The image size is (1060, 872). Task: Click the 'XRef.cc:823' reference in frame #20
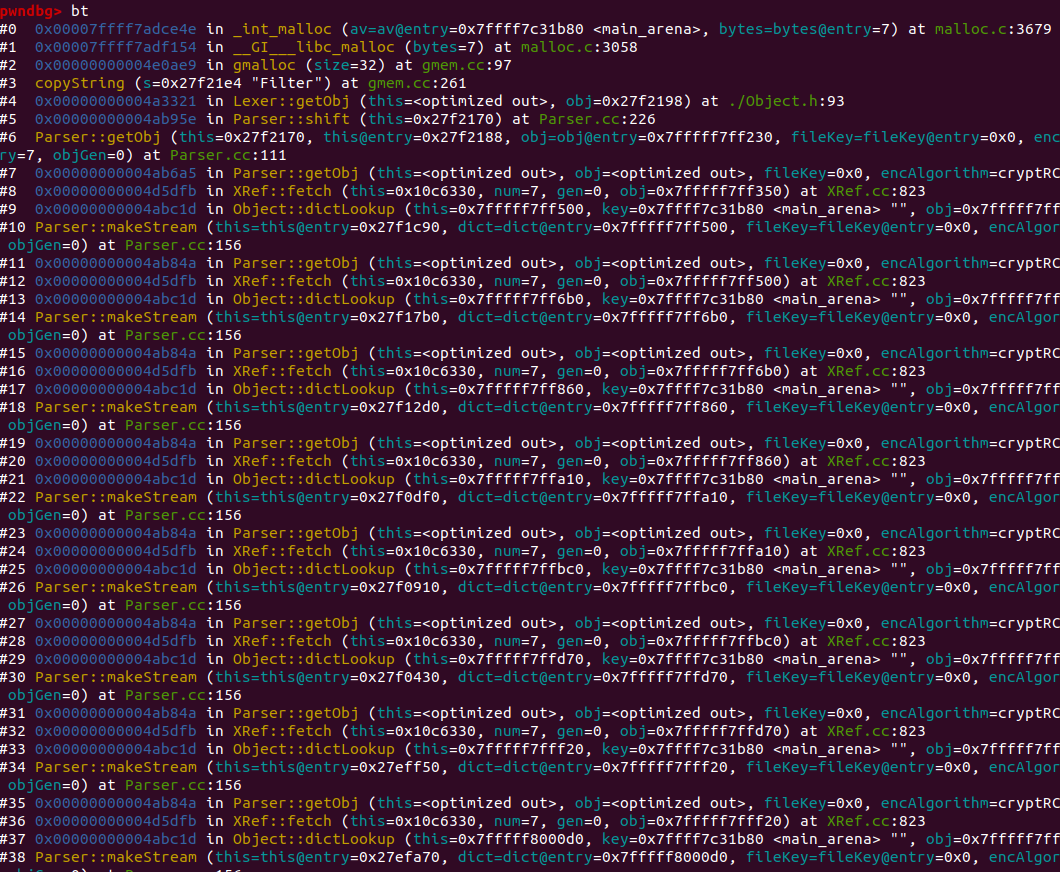click(x=876, y=461)
